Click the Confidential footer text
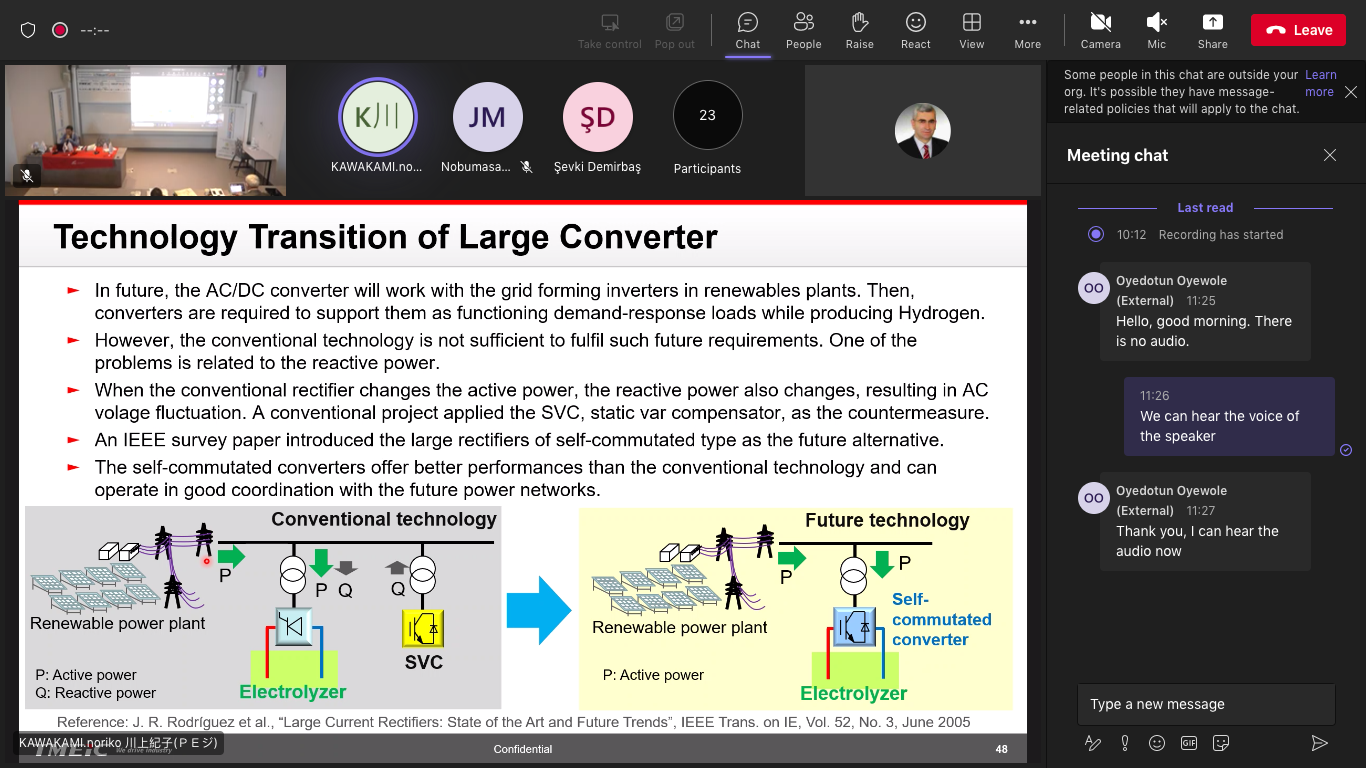 tap(522, 749)
